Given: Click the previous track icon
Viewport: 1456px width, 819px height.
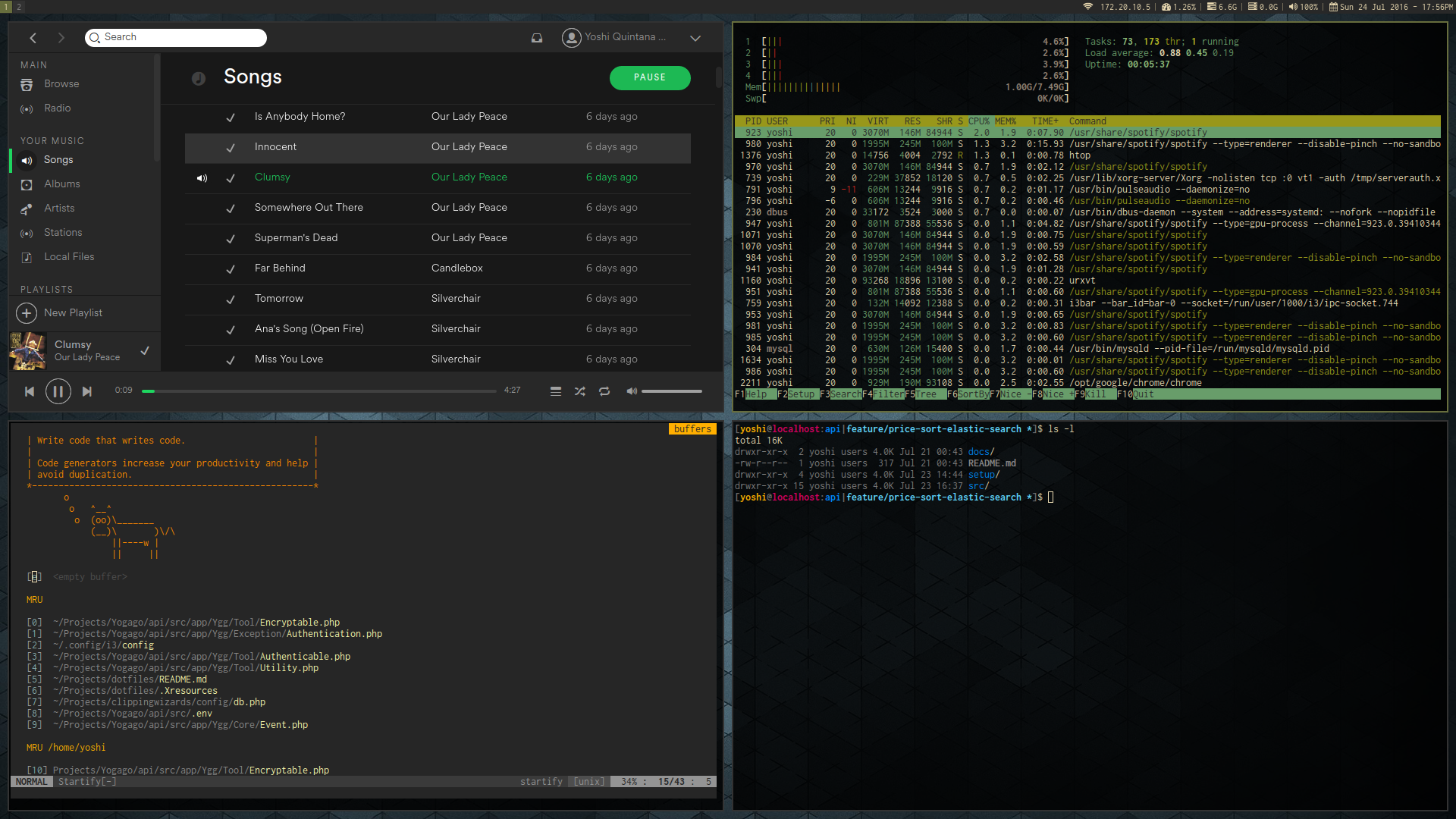Looking at the screenshot, I should pos(30,391).
